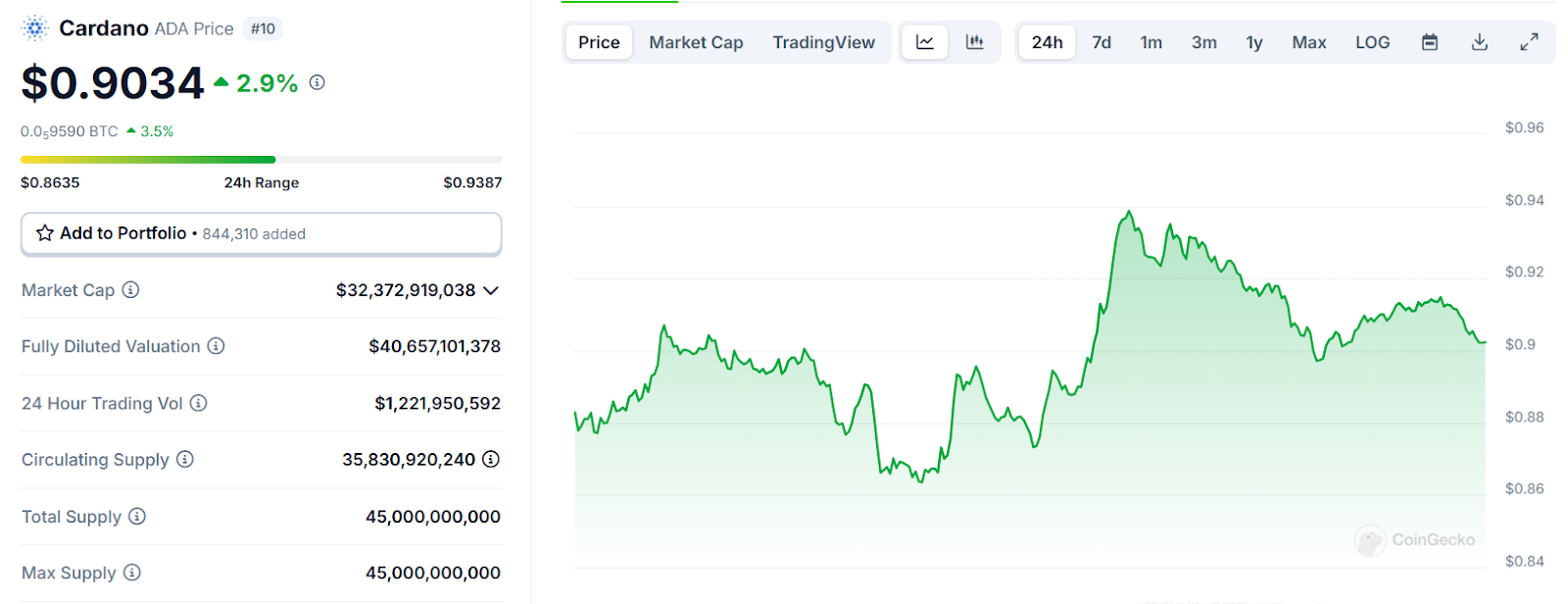Click Add to Portfolio button
This screenshot has height=604, width=1568.
pos(262,233)
